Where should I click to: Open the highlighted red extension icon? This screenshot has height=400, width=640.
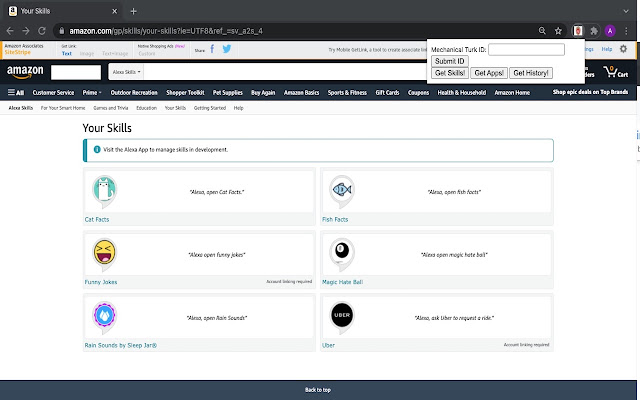click(x=578, y=31)
